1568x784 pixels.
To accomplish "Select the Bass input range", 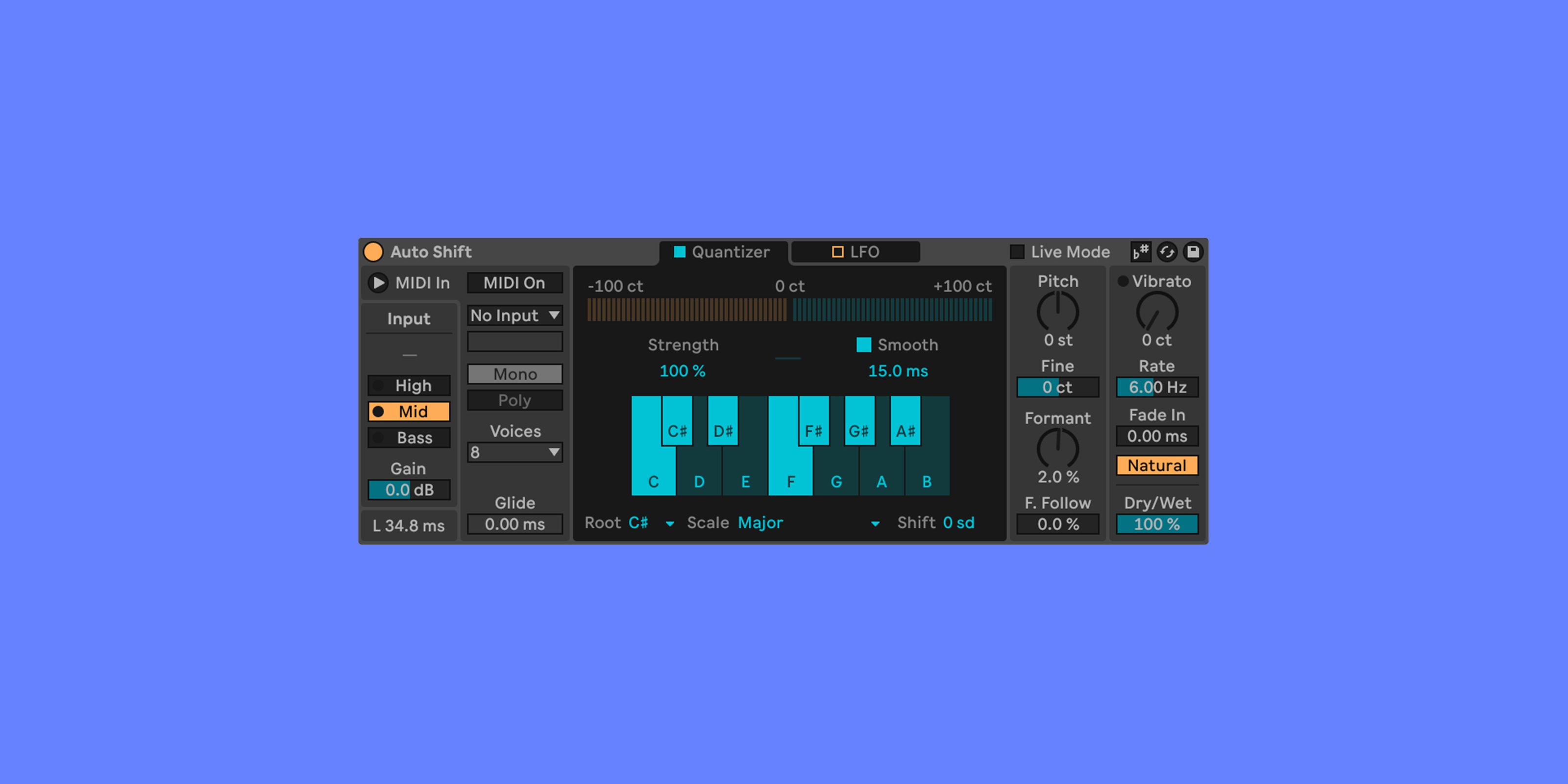I will 409,438.
